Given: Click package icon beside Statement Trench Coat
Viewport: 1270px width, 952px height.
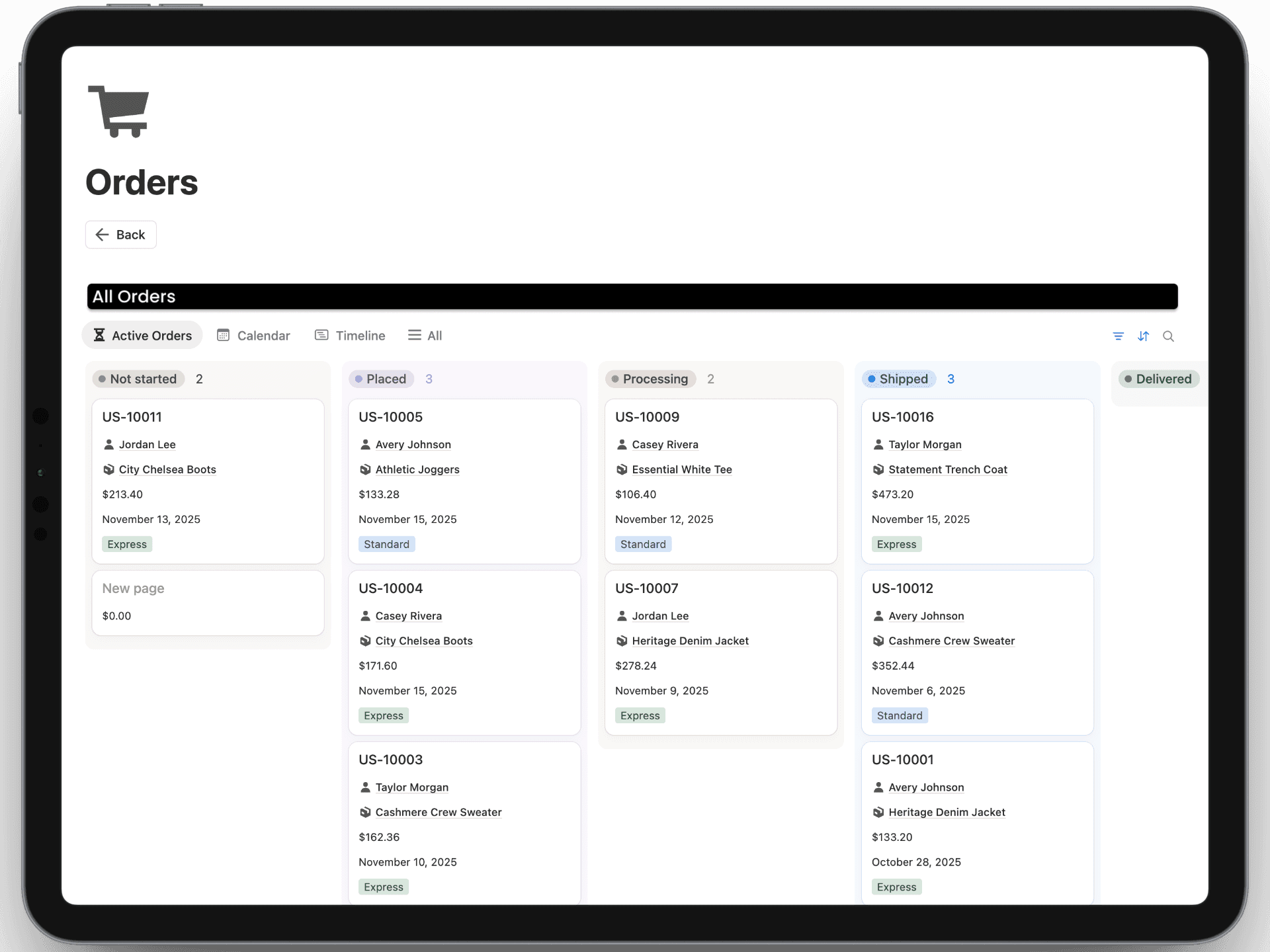Looking at the screenshot, I should pyautogui.click(x=878, y=469).
